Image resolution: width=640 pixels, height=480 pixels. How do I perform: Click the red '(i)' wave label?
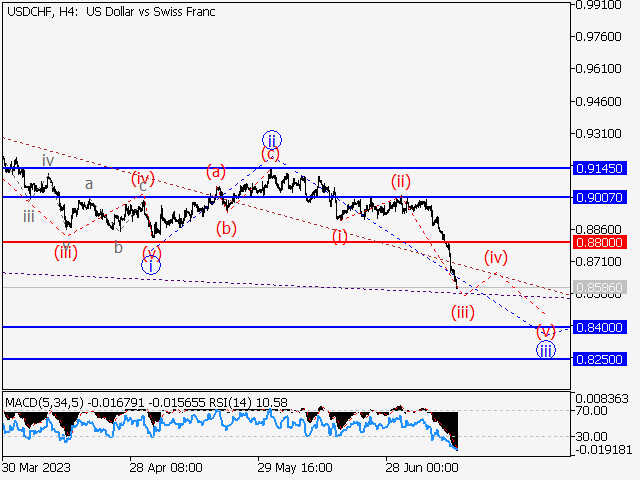(340, 236)
